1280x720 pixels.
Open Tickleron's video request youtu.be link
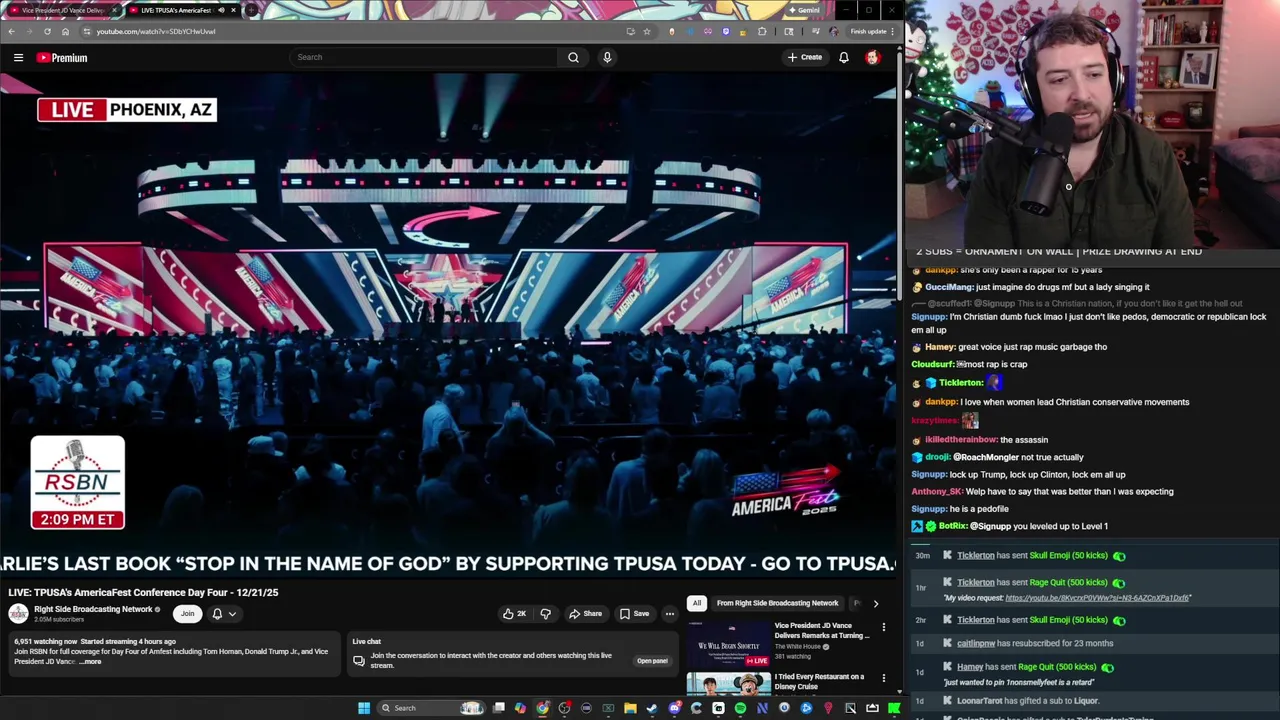(x=1097, y=598)
